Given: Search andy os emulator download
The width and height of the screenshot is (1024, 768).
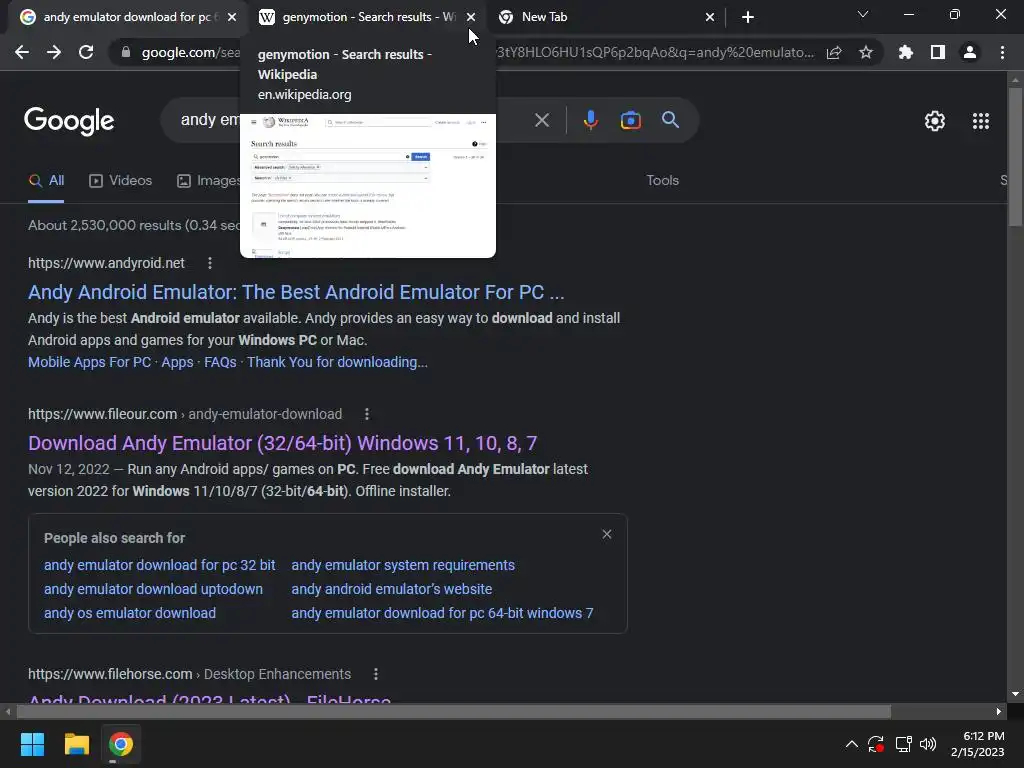Looking at the screenshot, I should 130,613.
